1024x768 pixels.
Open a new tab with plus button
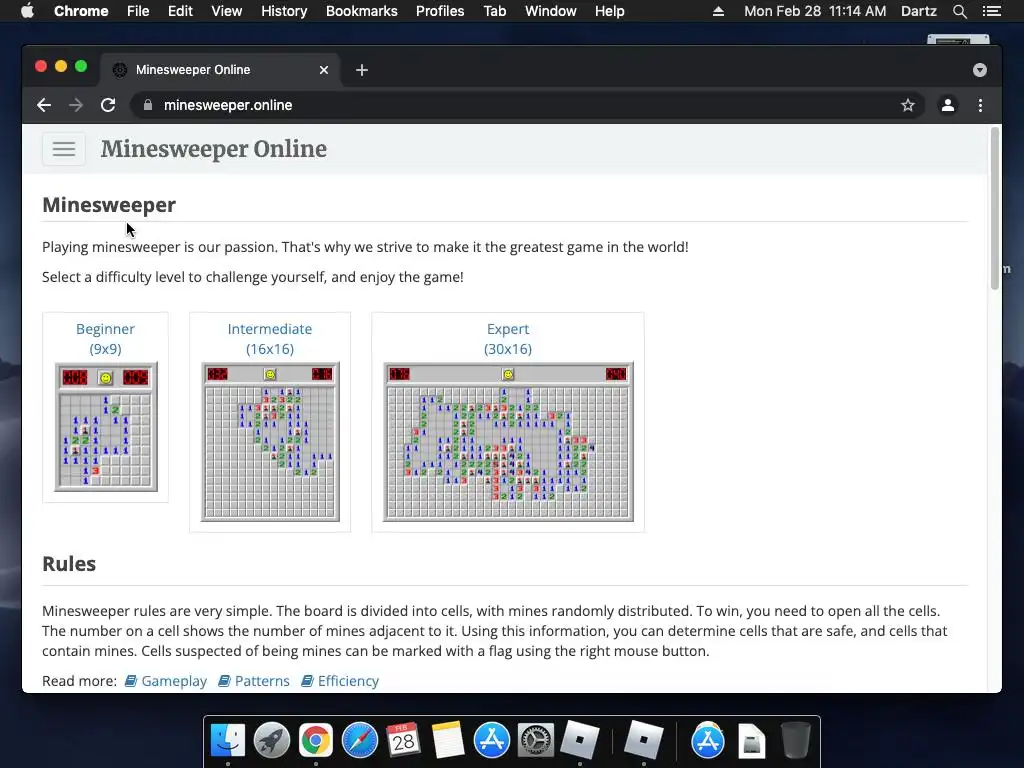[x=362, y=70]
